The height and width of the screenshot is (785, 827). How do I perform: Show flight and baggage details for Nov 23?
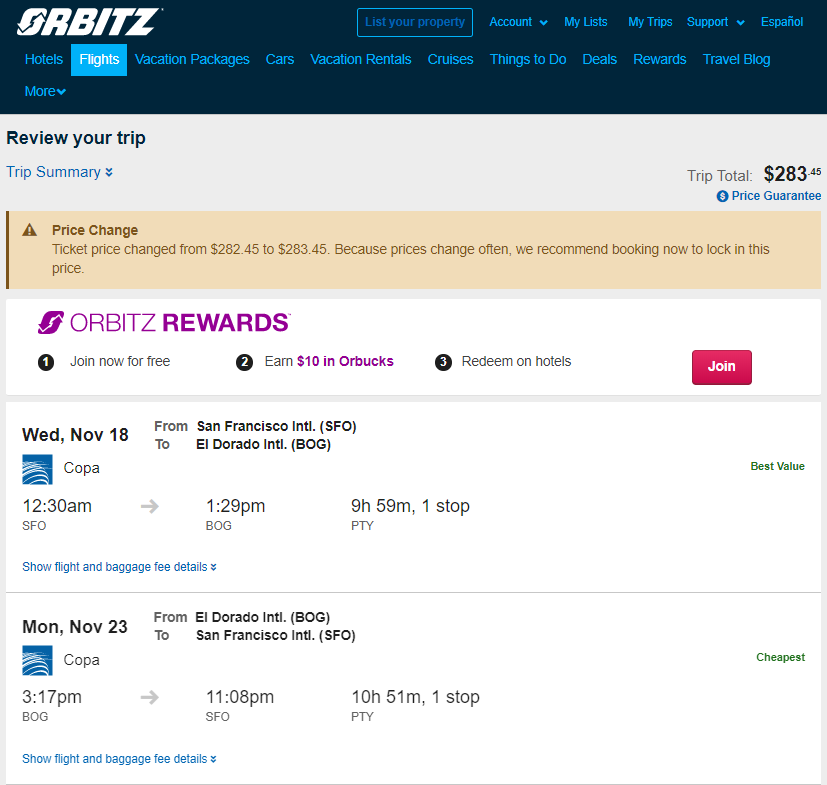(x=119, y=759)
